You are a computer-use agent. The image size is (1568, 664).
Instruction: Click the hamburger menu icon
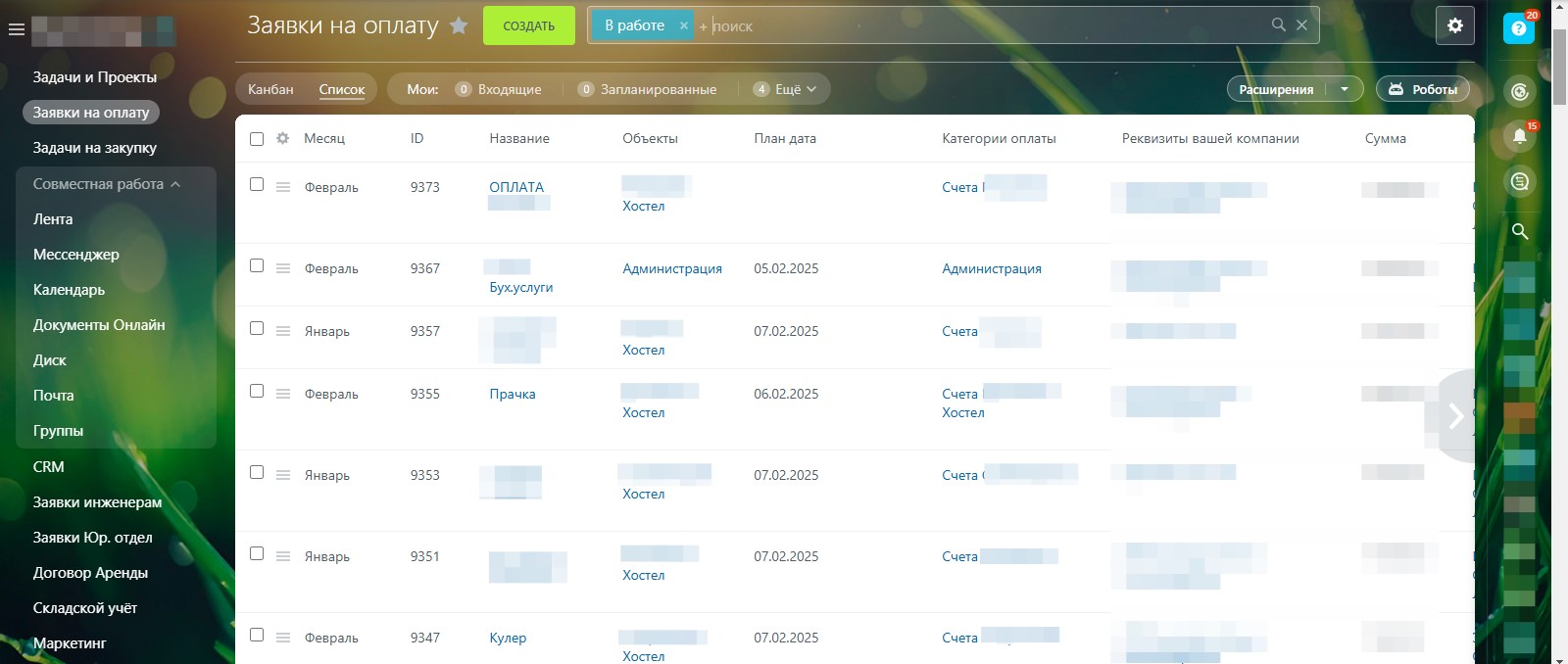16,29
